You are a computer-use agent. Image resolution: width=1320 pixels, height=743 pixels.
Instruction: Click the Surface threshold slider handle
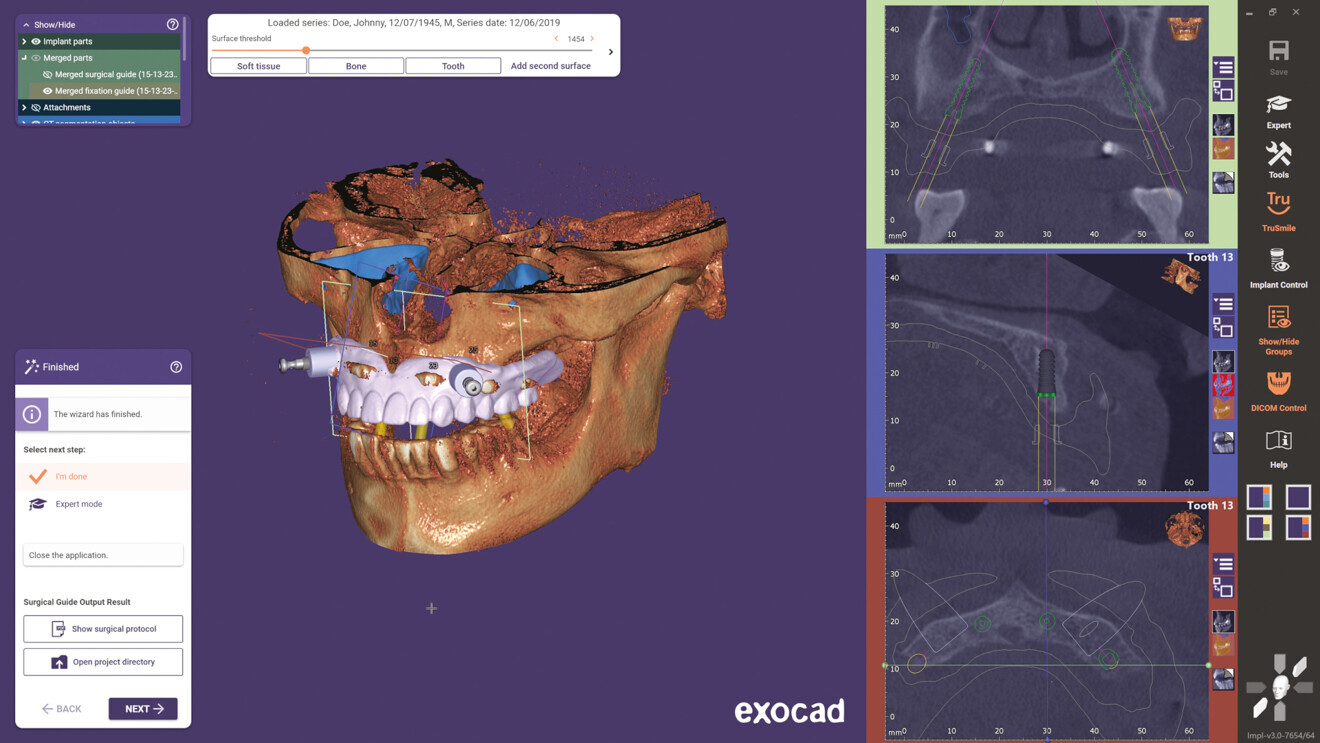click(306, 50)
